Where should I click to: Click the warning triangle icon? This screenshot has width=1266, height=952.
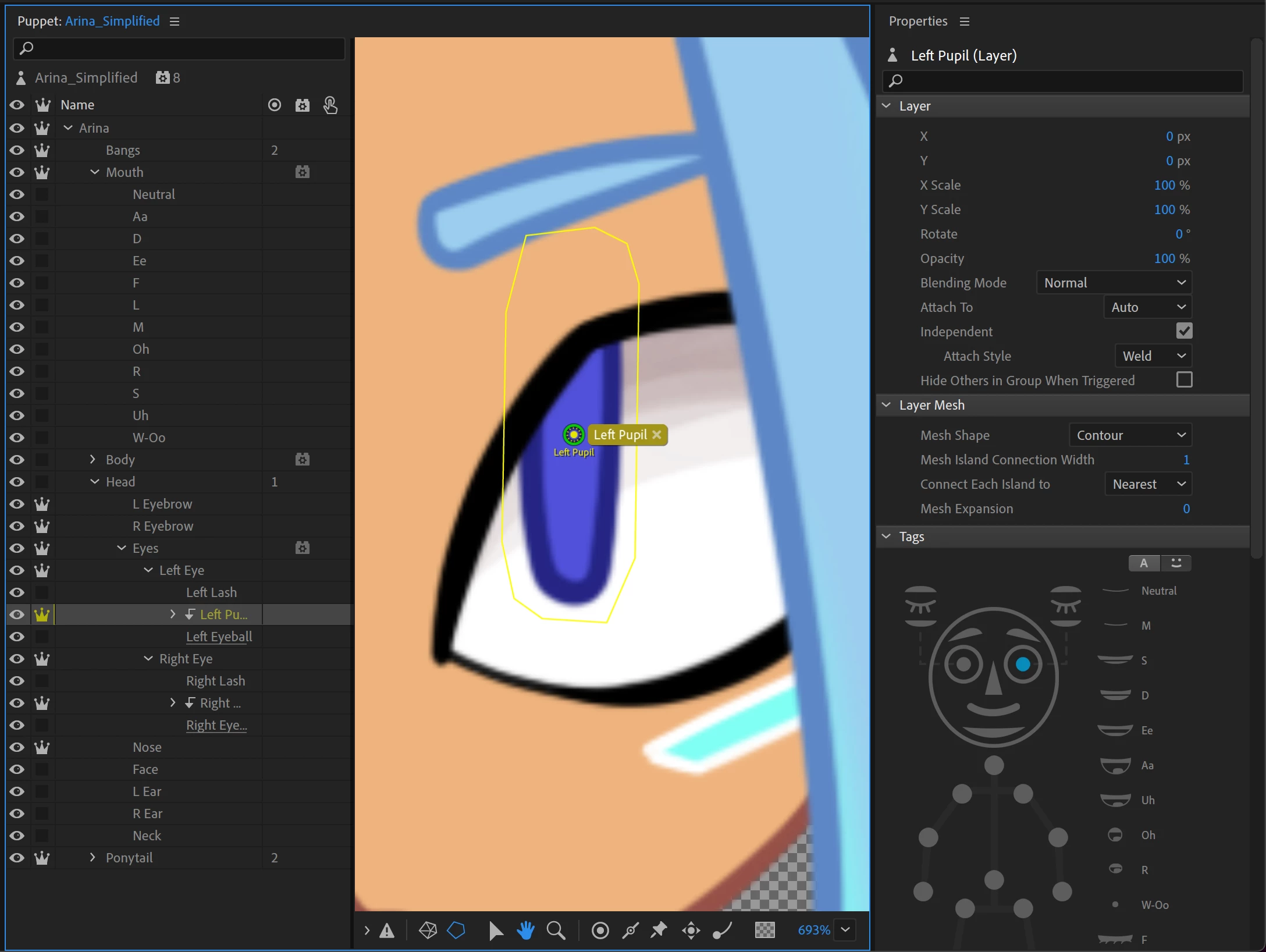(x=387, y=931)
